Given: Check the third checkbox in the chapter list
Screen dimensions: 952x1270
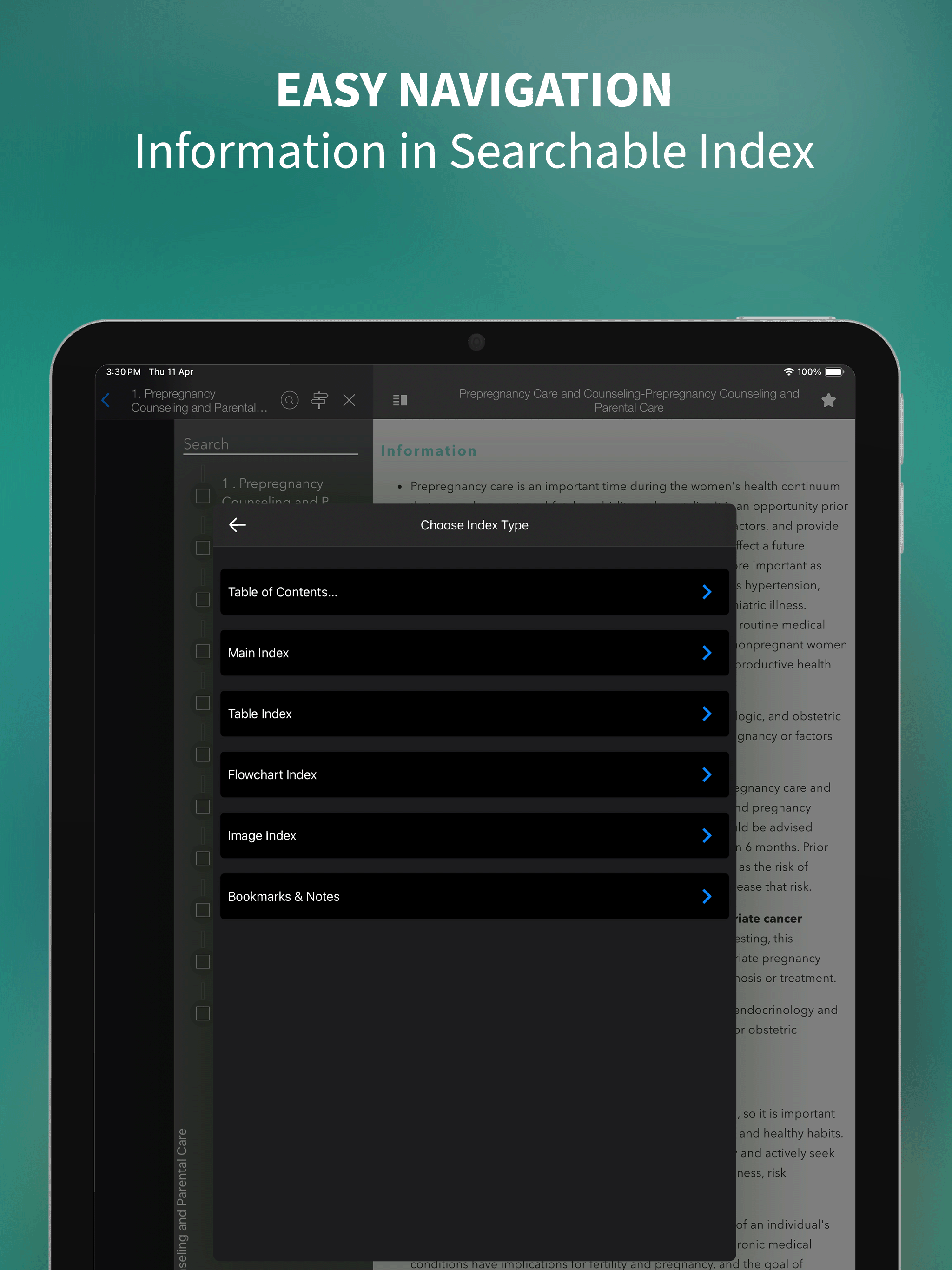Looking at the screenshot, I should 203,599.
